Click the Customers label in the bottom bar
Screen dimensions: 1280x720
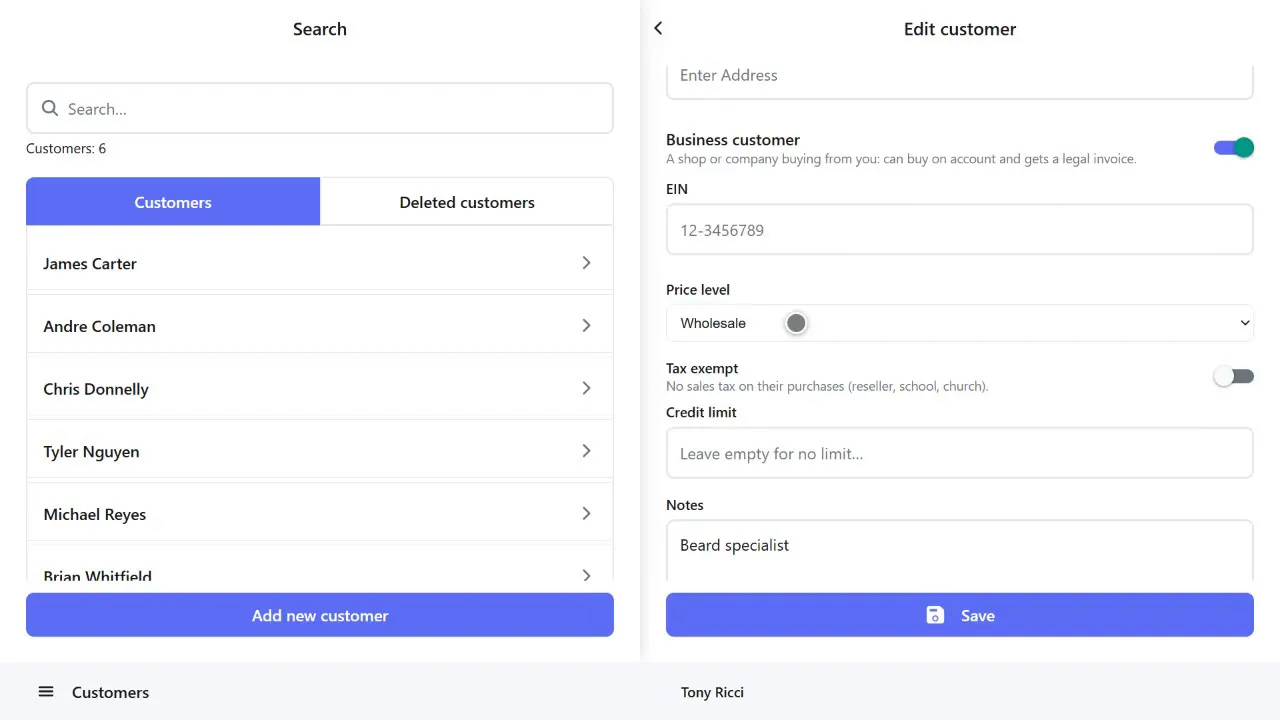(110, 692)
